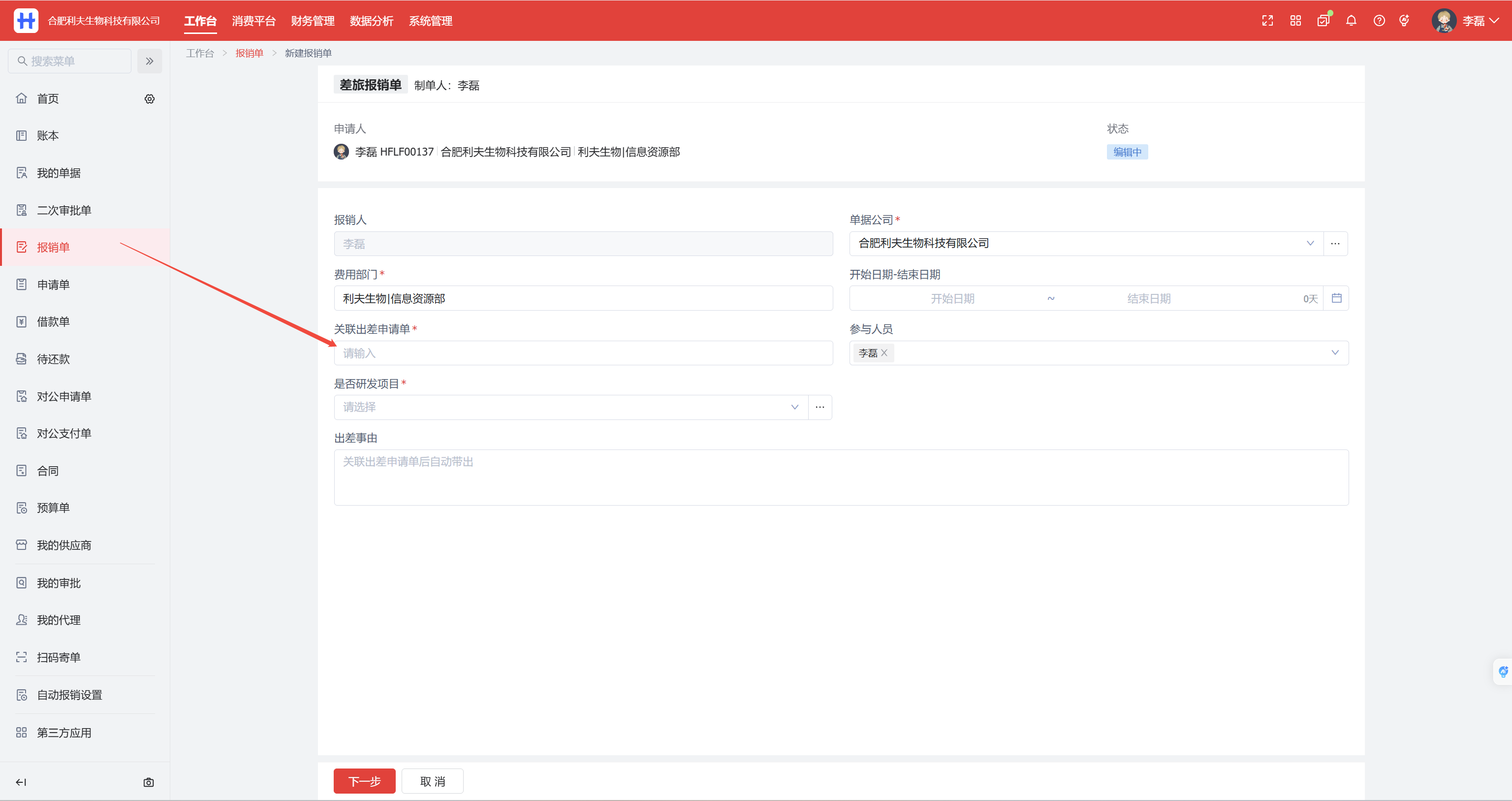The width and height of the screenshot is (1512, 801).
Task: Switch to 财务管理 top menu
Action: (312, 21)
